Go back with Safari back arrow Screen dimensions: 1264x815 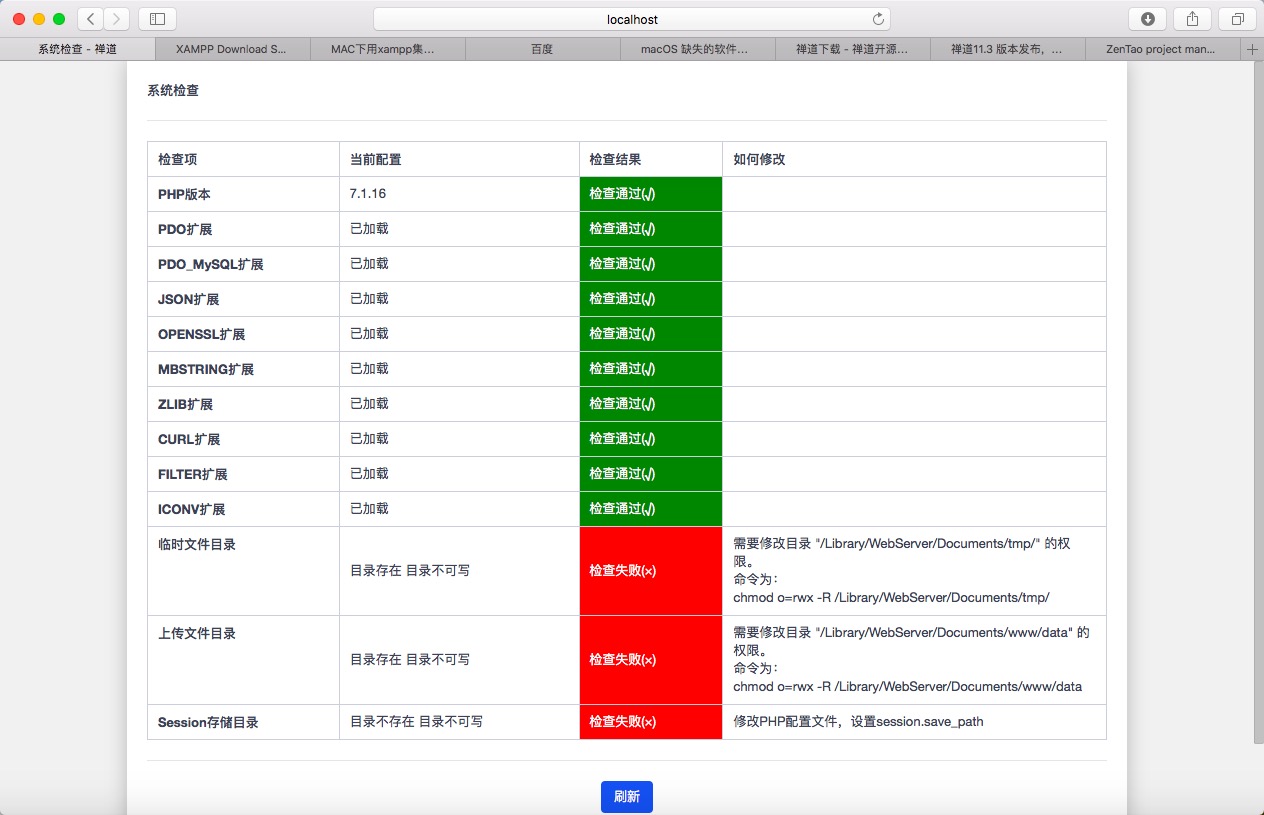click(90, 19)
